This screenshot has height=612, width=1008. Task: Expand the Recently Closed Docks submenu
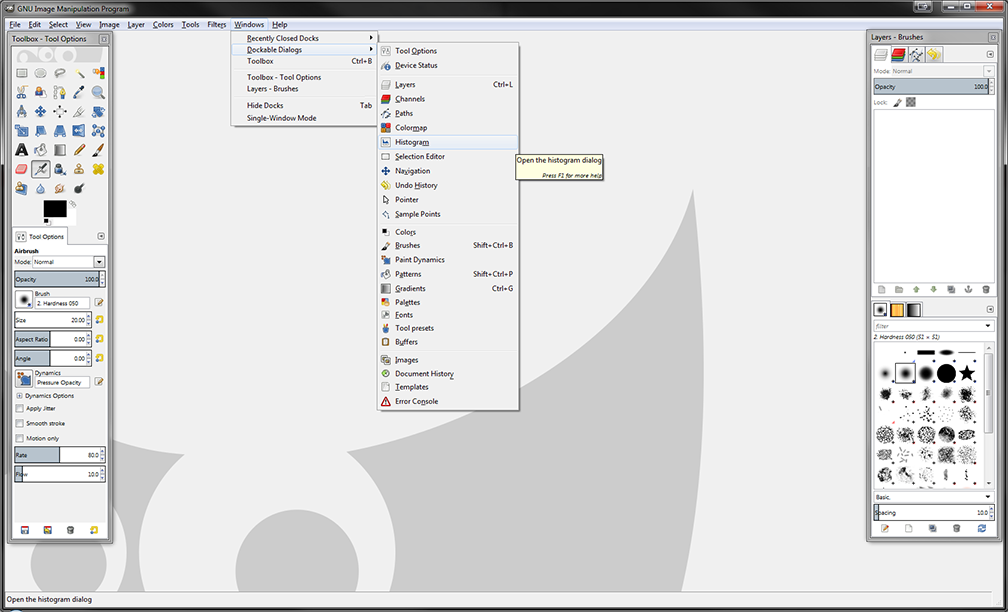click(304, 38)
